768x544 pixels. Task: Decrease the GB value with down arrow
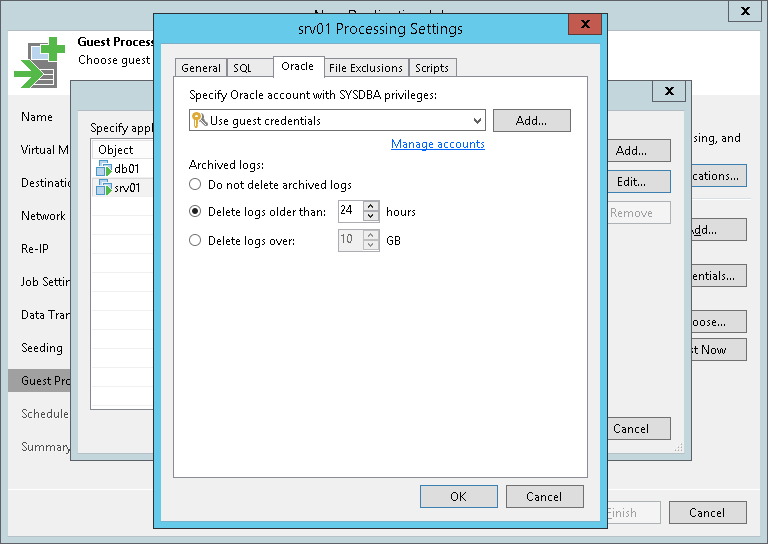click(x=371, y=245)
